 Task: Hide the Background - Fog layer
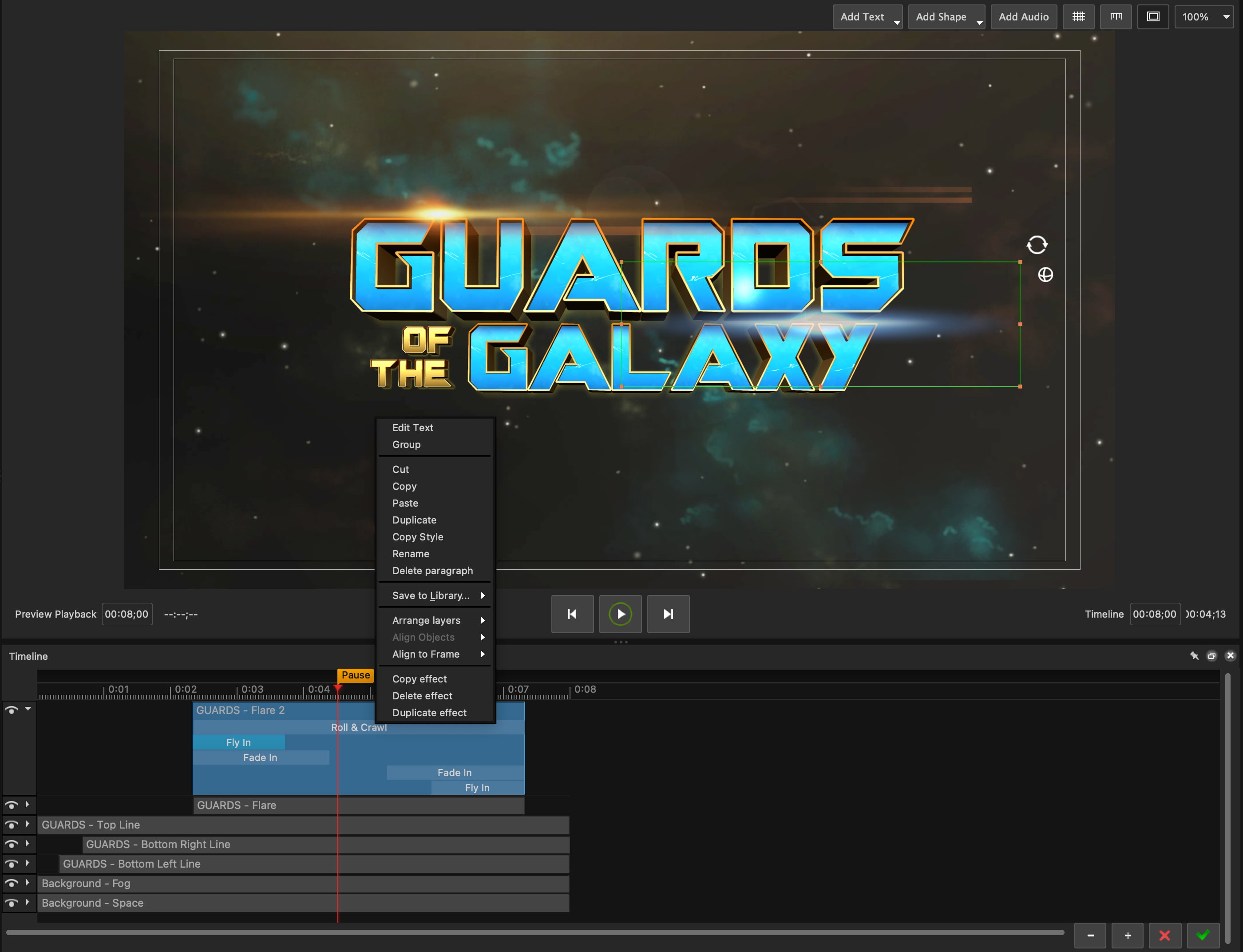12,884
